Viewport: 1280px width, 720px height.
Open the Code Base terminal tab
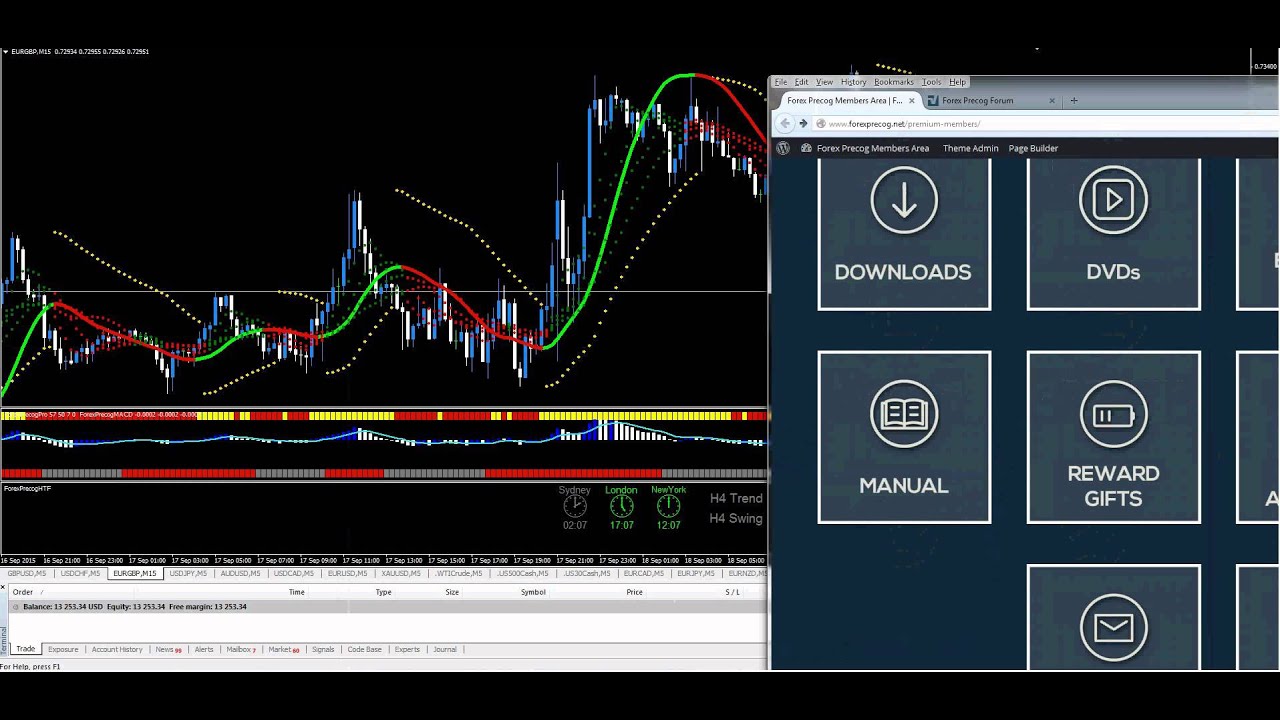[x=364, y=649]
